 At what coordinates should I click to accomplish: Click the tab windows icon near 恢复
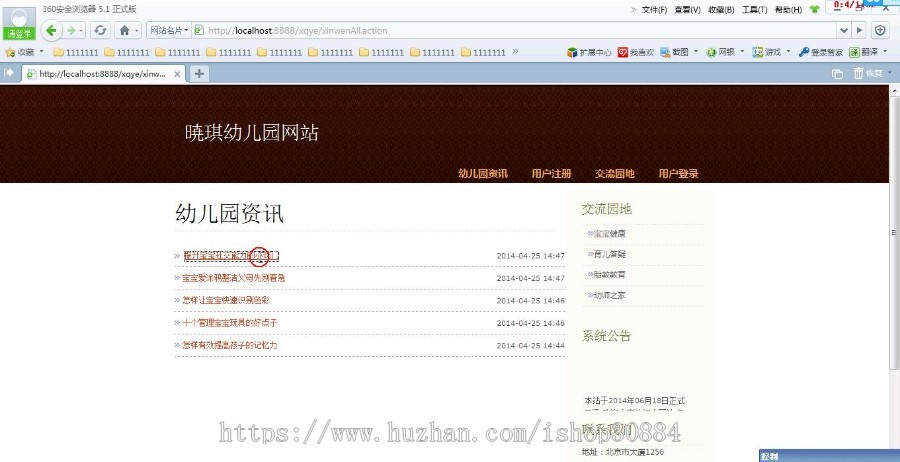[x=837, y=73]
